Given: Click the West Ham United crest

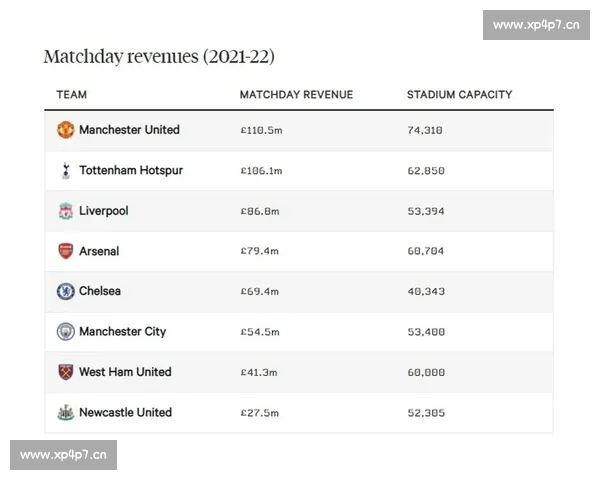Looking at the screenshot, I should click(65, 372).
